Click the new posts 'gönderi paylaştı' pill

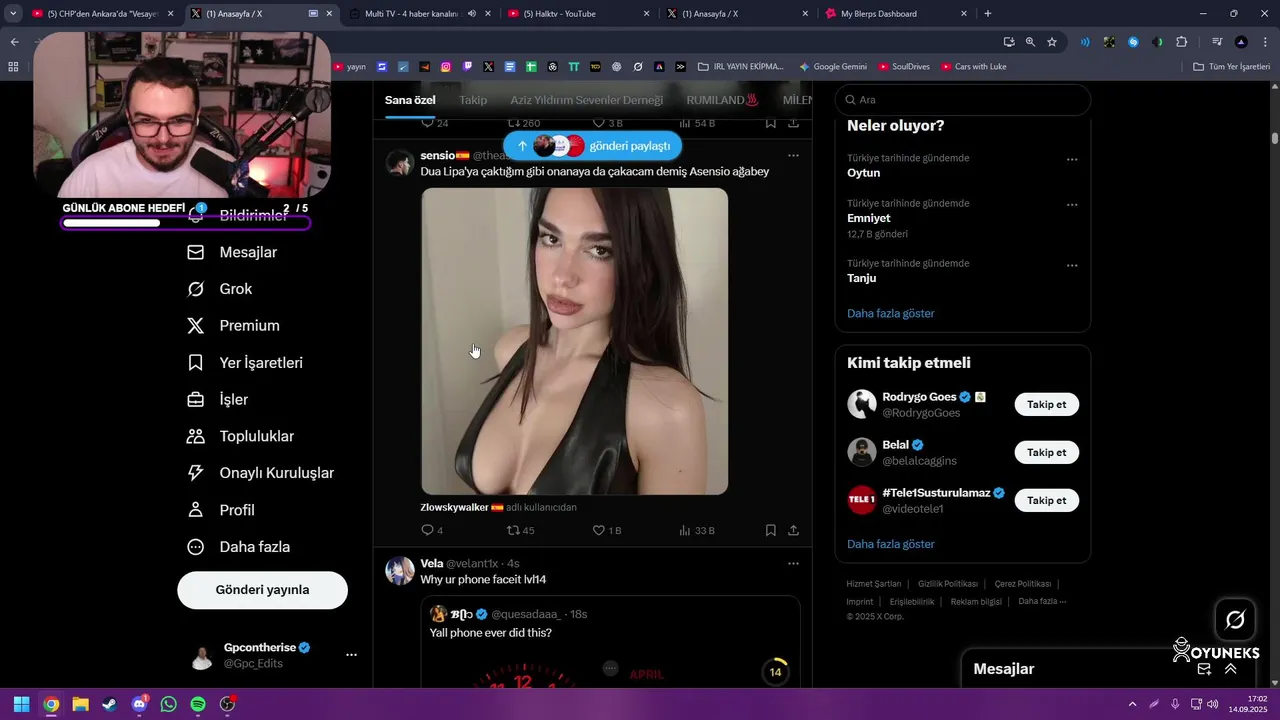pyautogui.click(x=593, y=146)
